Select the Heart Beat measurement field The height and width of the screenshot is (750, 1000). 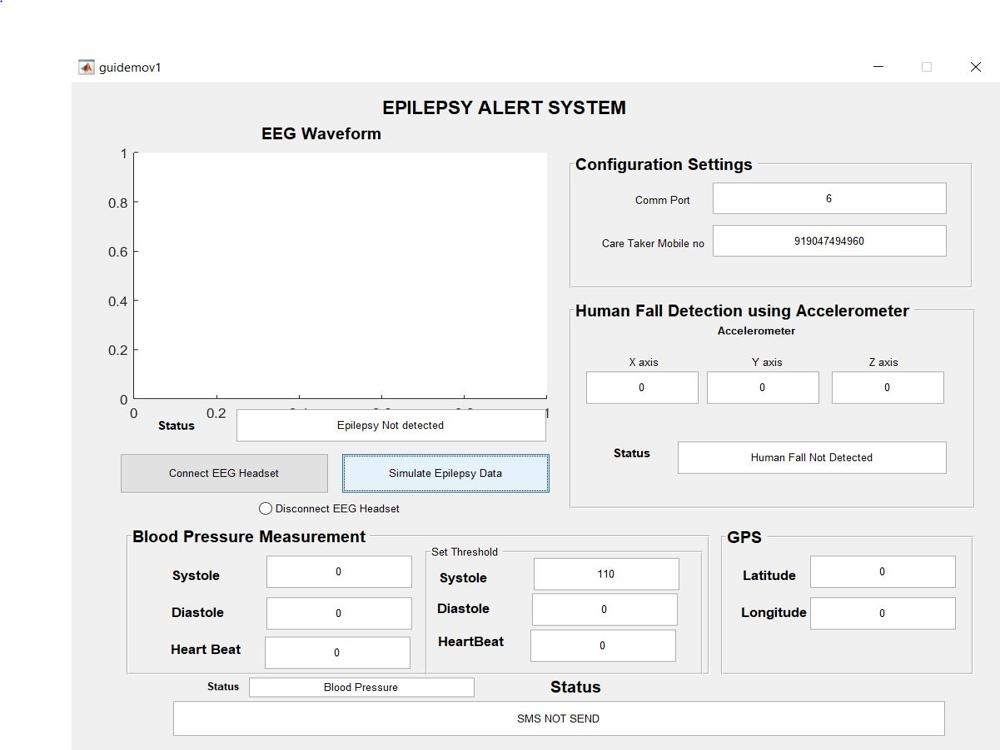click(x=337, y=652)
